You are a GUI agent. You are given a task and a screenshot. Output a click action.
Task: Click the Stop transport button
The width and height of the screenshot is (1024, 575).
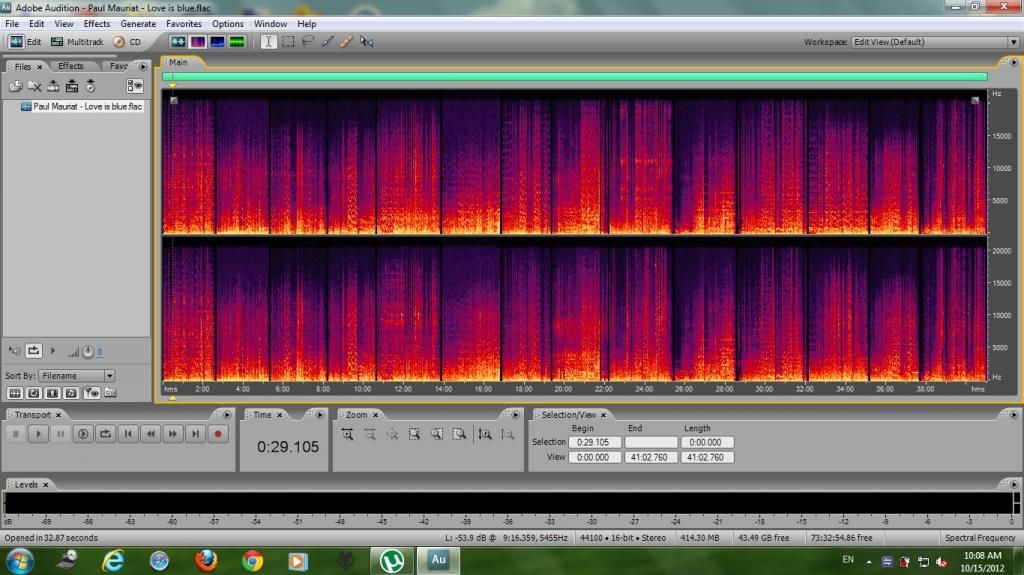pyautogui.click(x=16, y=434)
